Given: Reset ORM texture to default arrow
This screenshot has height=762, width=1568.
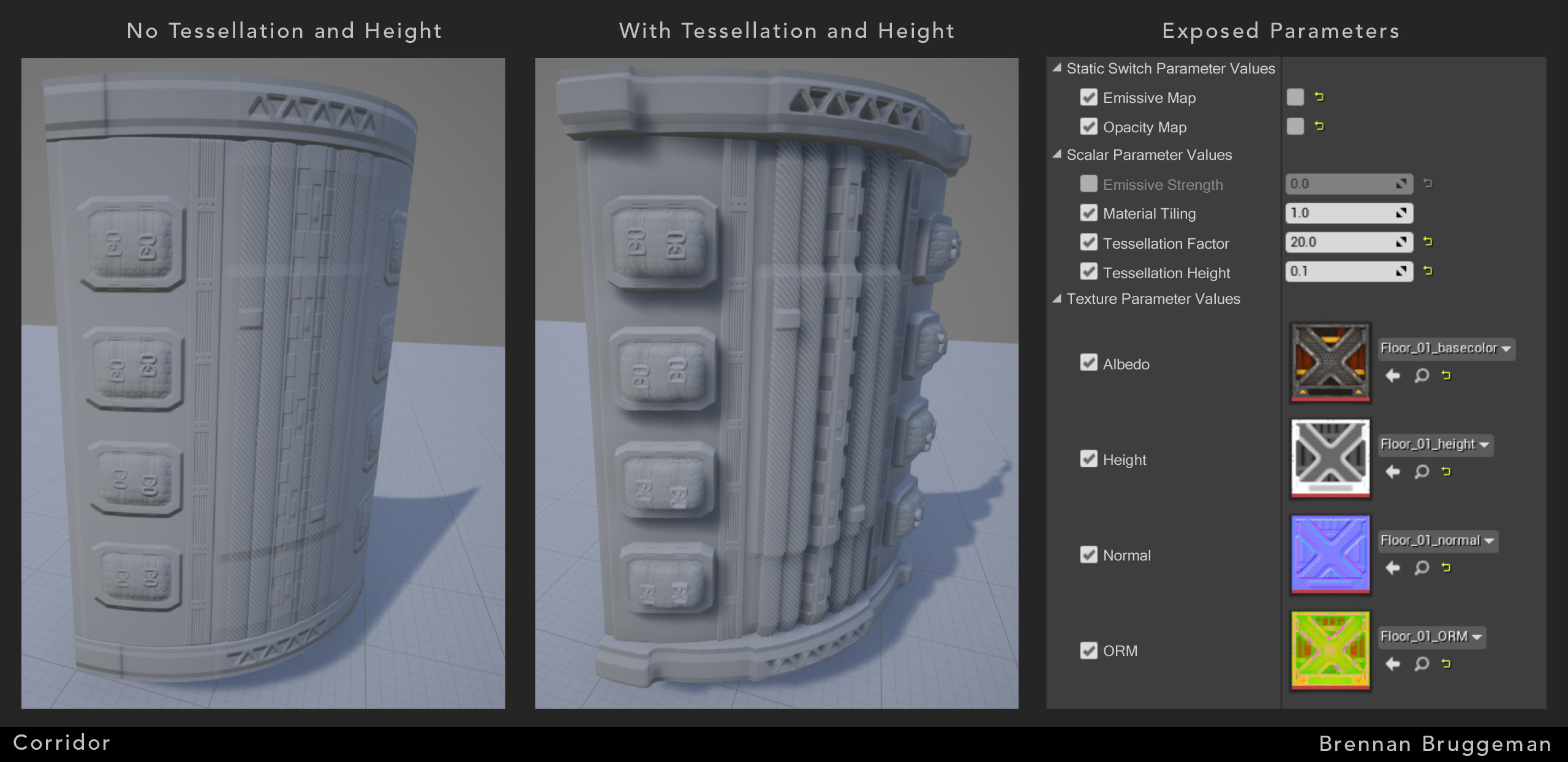Looking at the screenshot, I should click(x=1446, y=664).
